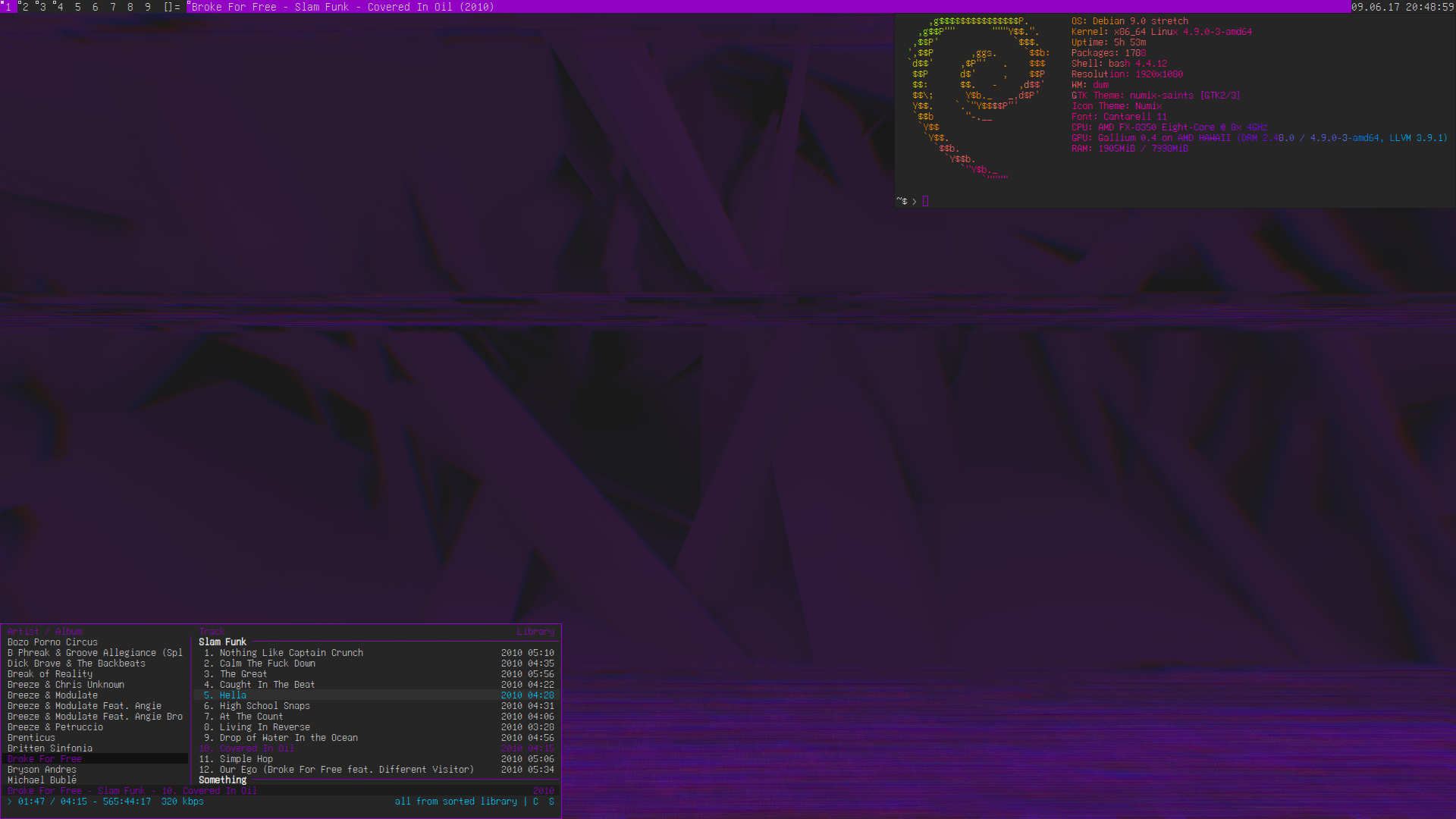Switch to dwm workspace tag 5
Screen dimensions: 1456x819
[77, 7]
